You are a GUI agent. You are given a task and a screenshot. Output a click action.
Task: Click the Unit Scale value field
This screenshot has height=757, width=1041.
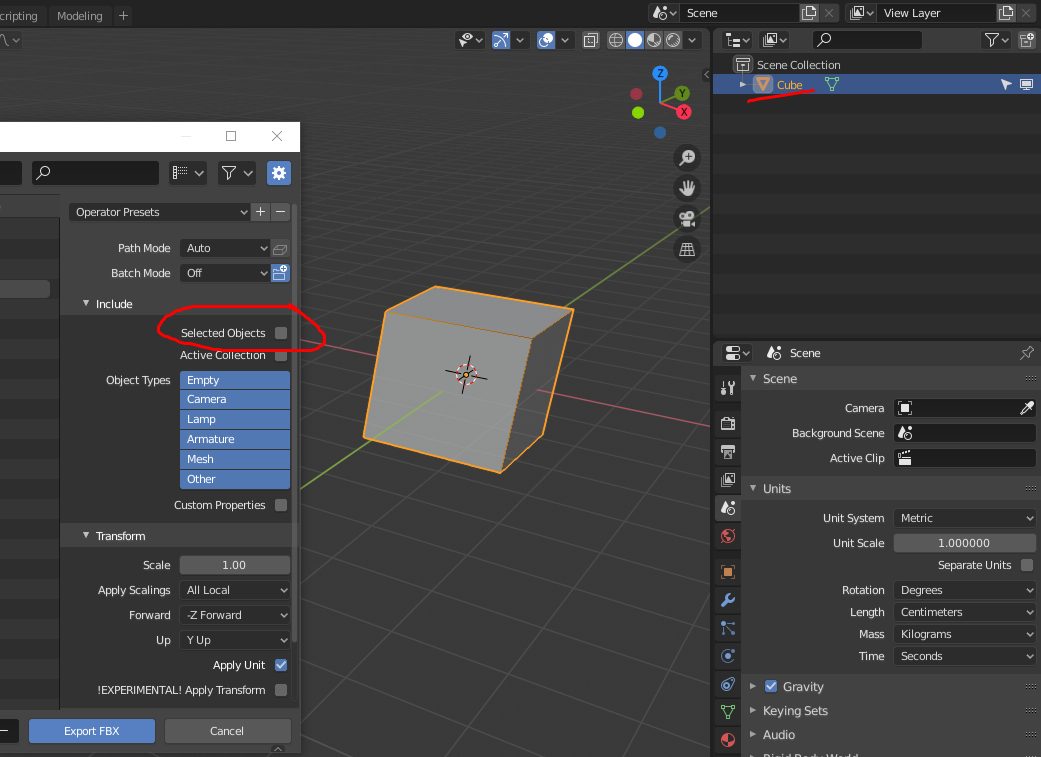click(x=965, y=543)
